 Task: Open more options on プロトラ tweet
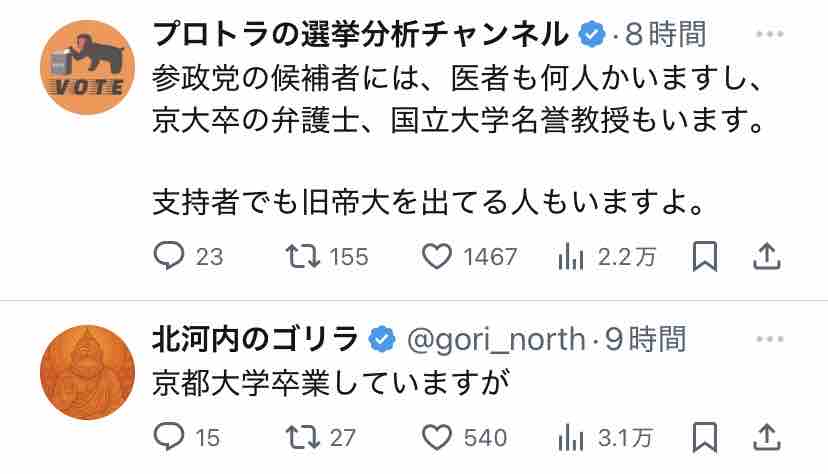[768, 35]
